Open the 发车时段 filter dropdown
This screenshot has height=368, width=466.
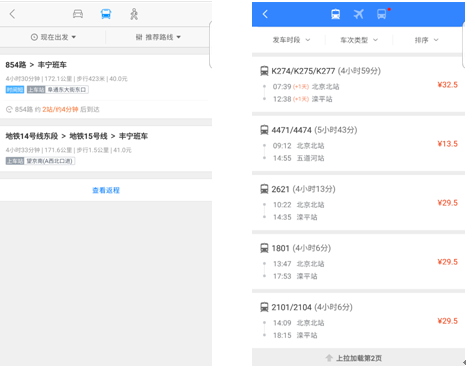[291, 40]
